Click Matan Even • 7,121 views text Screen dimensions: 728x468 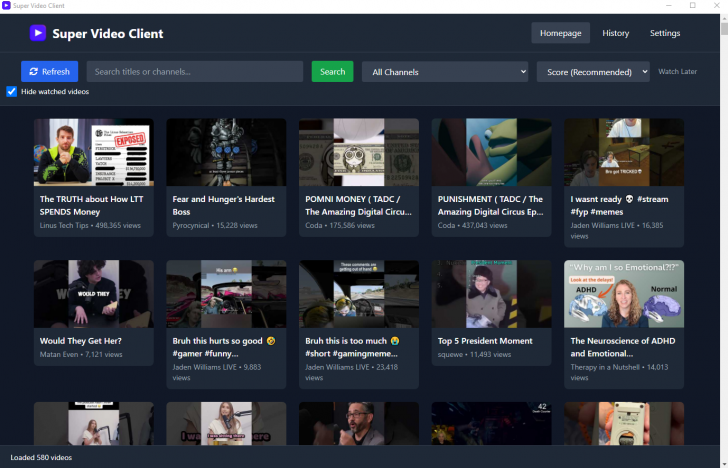pyautogui.click(x=81, y=354)
